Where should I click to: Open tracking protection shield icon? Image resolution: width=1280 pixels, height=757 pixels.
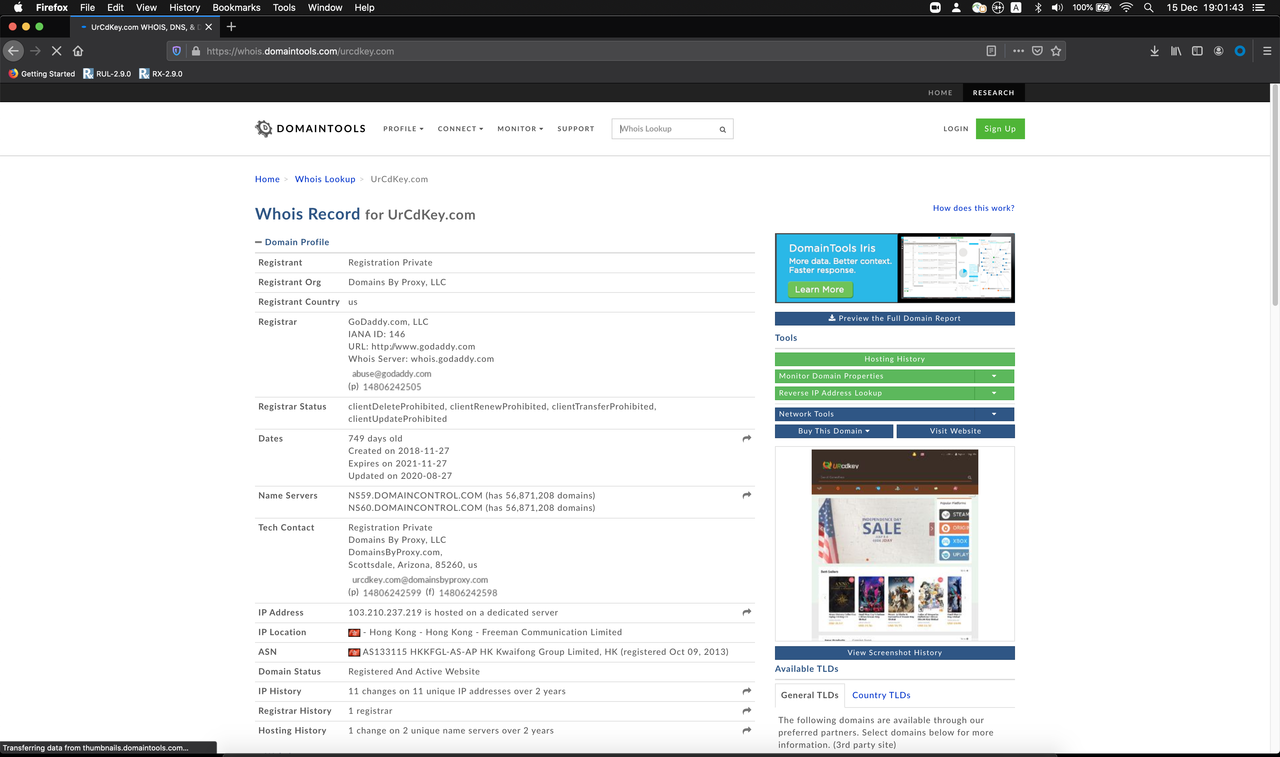tap(177, 51)
